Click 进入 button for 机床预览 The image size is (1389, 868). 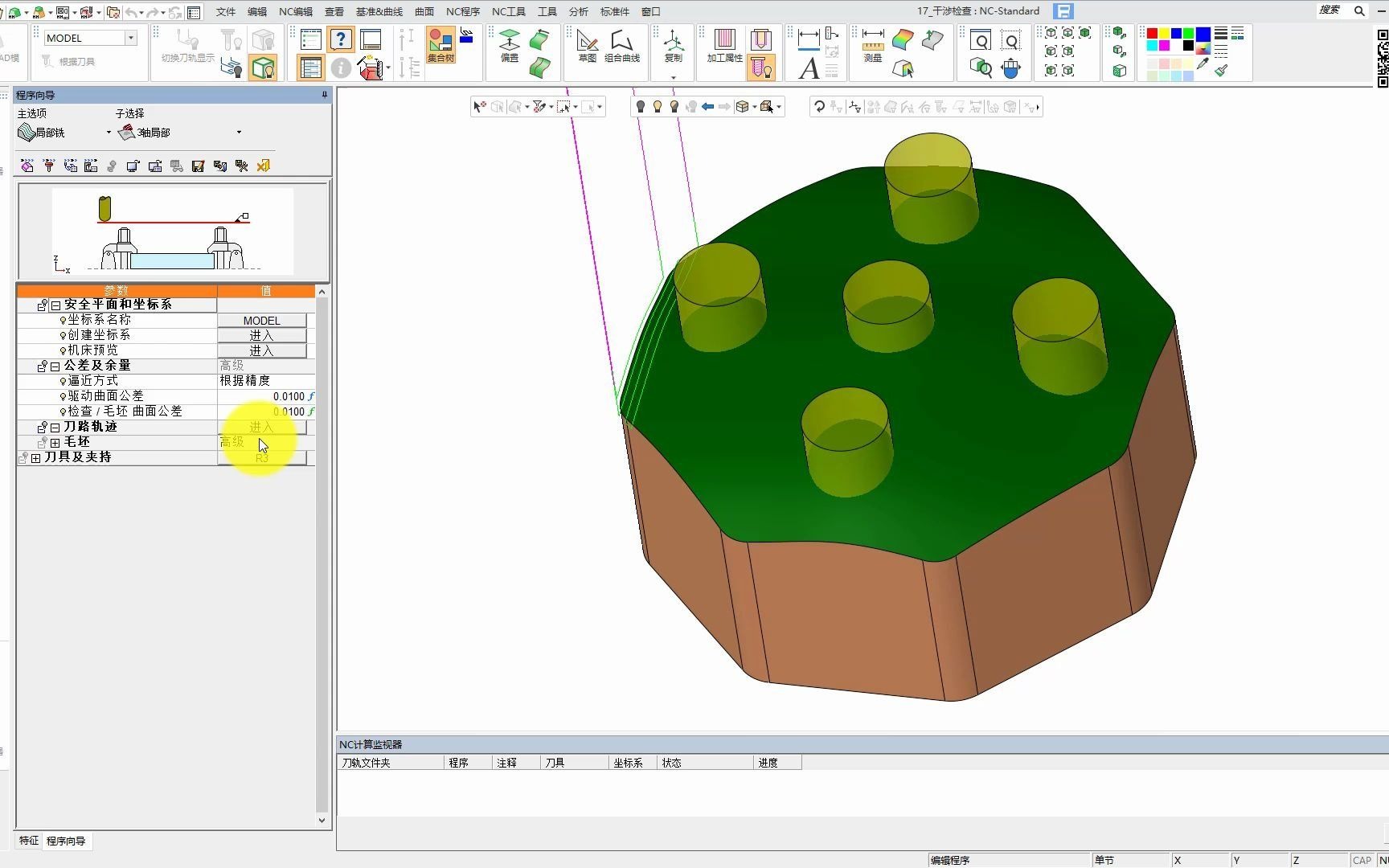coord(261,350)
